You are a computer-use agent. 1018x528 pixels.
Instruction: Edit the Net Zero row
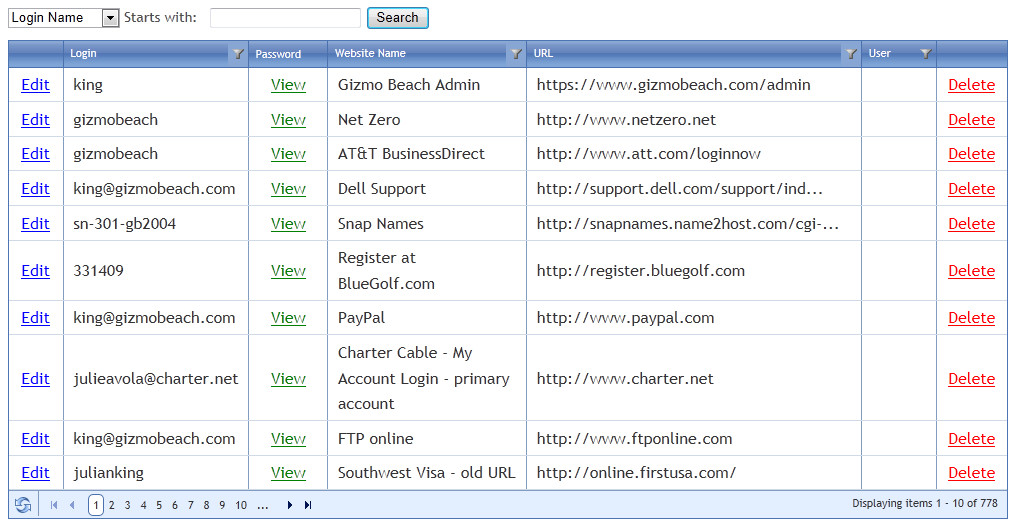point(35,119)
